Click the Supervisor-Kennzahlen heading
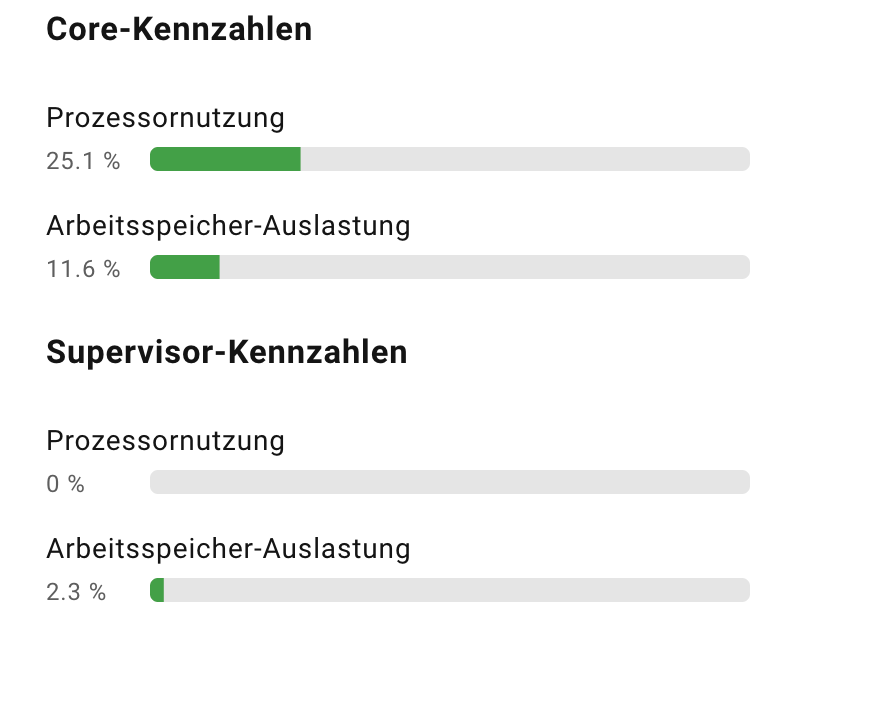 pyautogui.click(x=227, y=352)
